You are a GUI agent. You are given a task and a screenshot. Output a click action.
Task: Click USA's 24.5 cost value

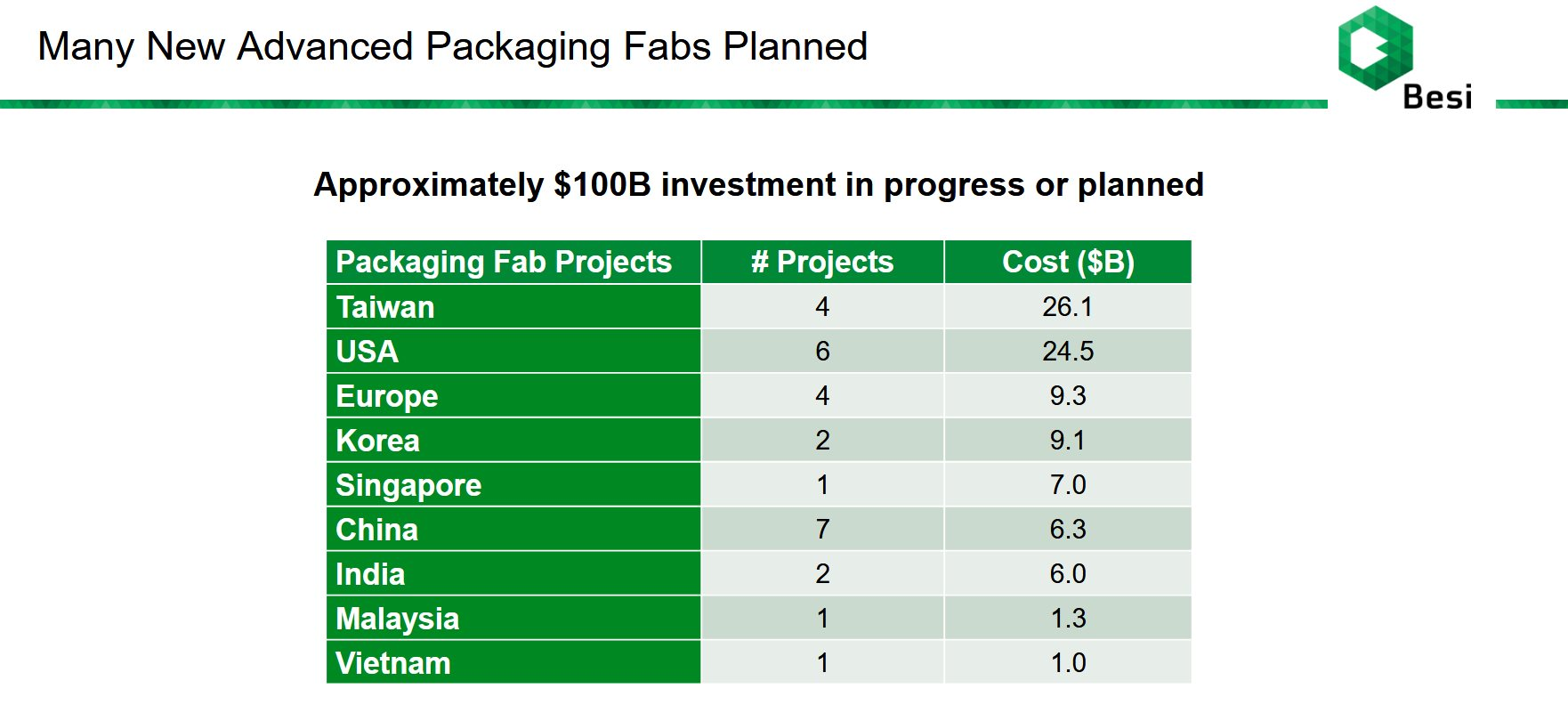pos(1068,352)
